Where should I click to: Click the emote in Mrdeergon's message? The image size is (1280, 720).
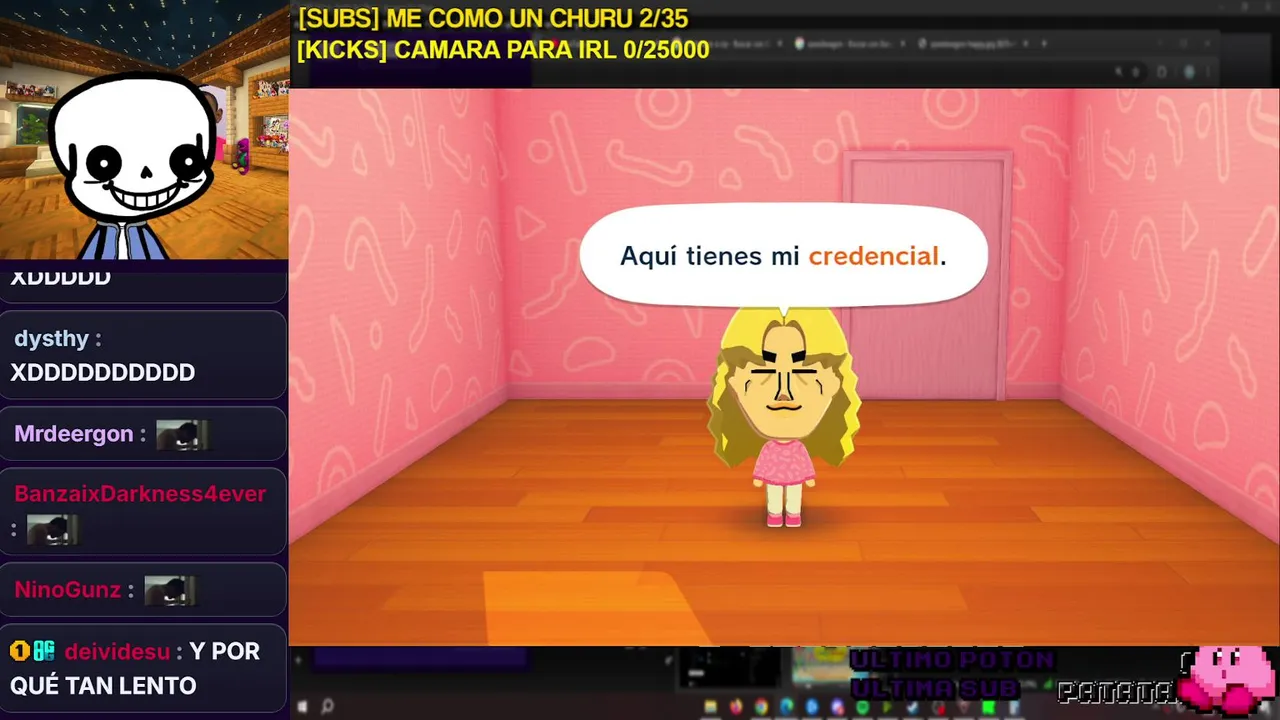pyautogui.click(x=182, y=435)
